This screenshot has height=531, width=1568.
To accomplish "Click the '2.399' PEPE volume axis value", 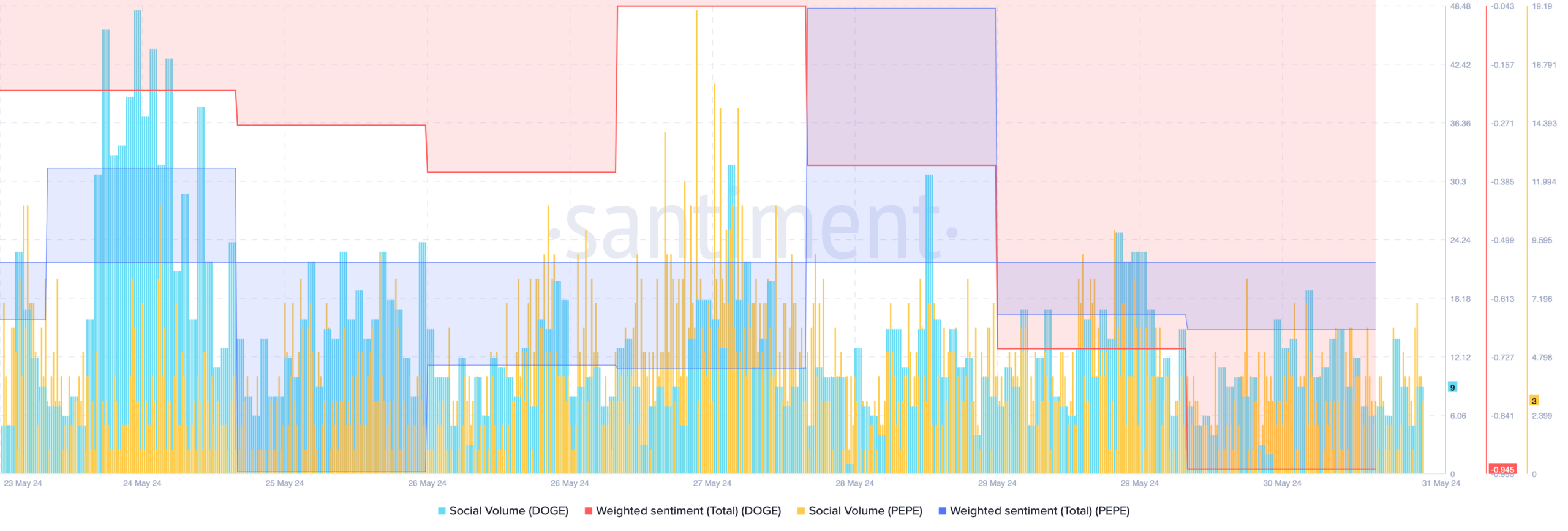I will point(1542,416).
